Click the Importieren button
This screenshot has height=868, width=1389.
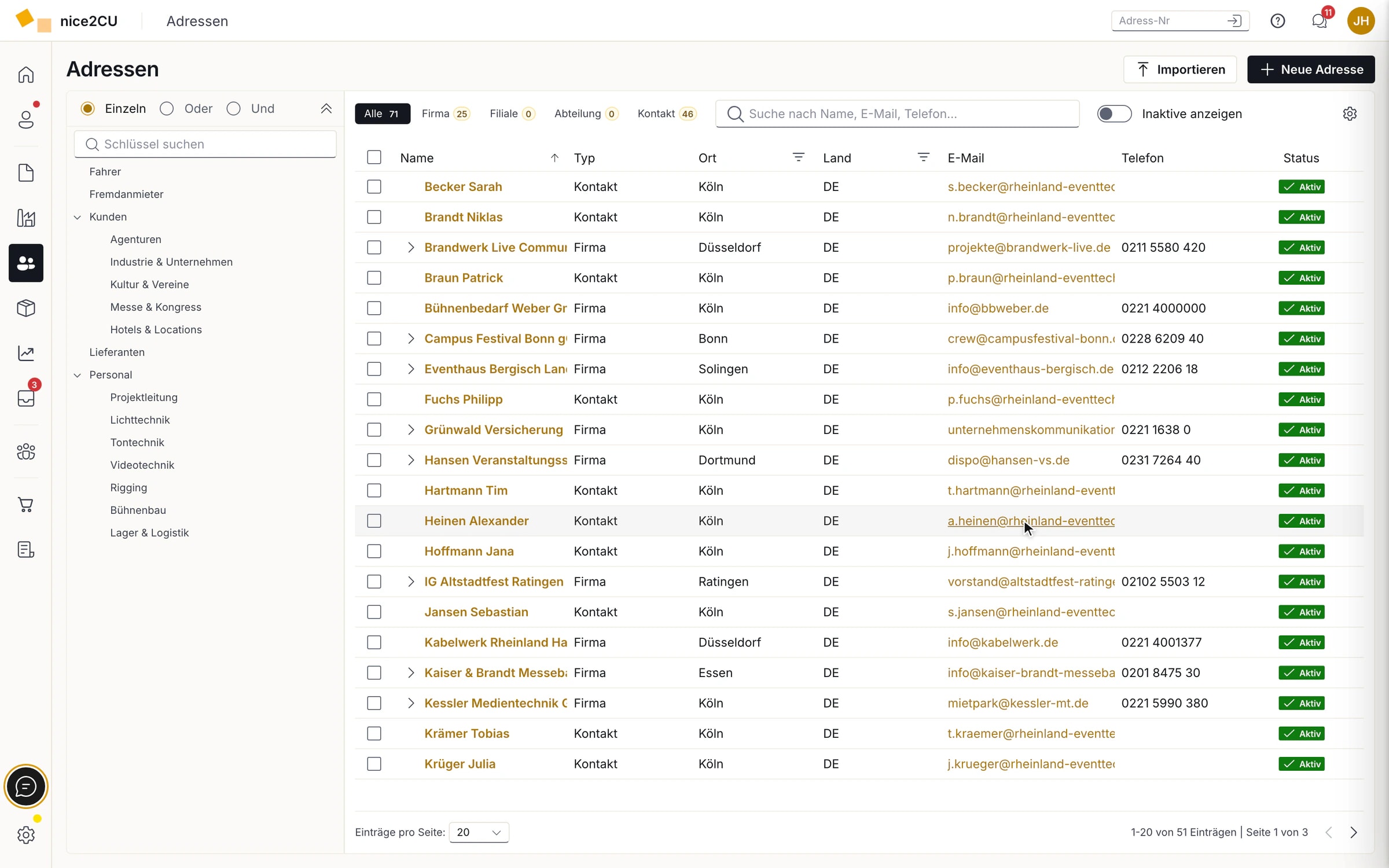click(x=1180, y=69)
